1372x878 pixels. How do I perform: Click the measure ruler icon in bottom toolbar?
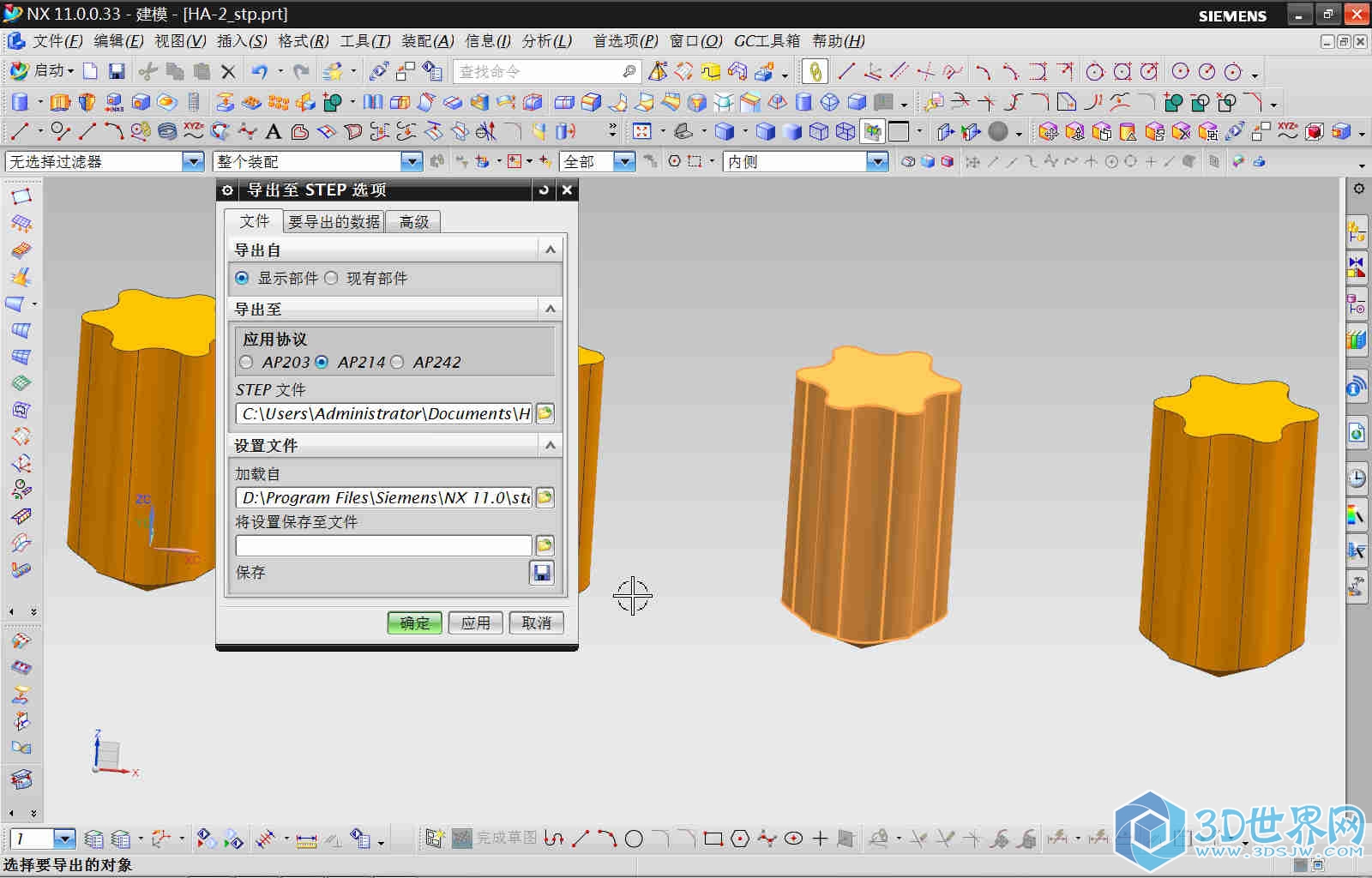pyautogui.click(x=306, y=839)
